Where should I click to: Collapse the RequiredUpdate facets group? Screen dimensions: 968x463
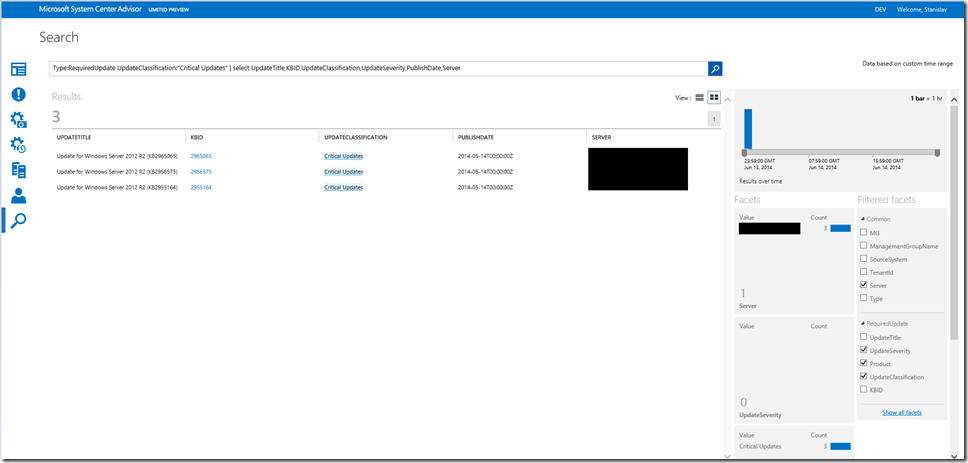coord(861,323)
